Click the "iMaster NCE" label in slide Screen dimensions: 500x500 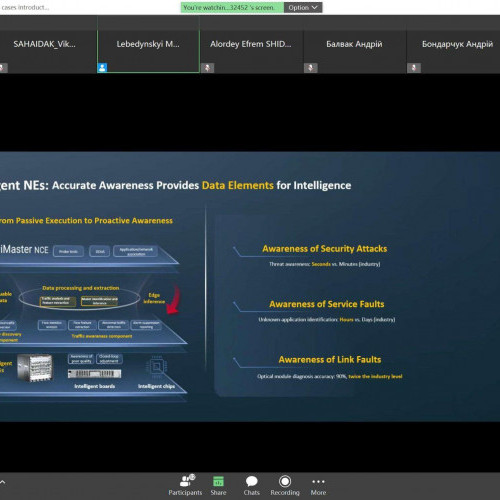tap(24, 250)
